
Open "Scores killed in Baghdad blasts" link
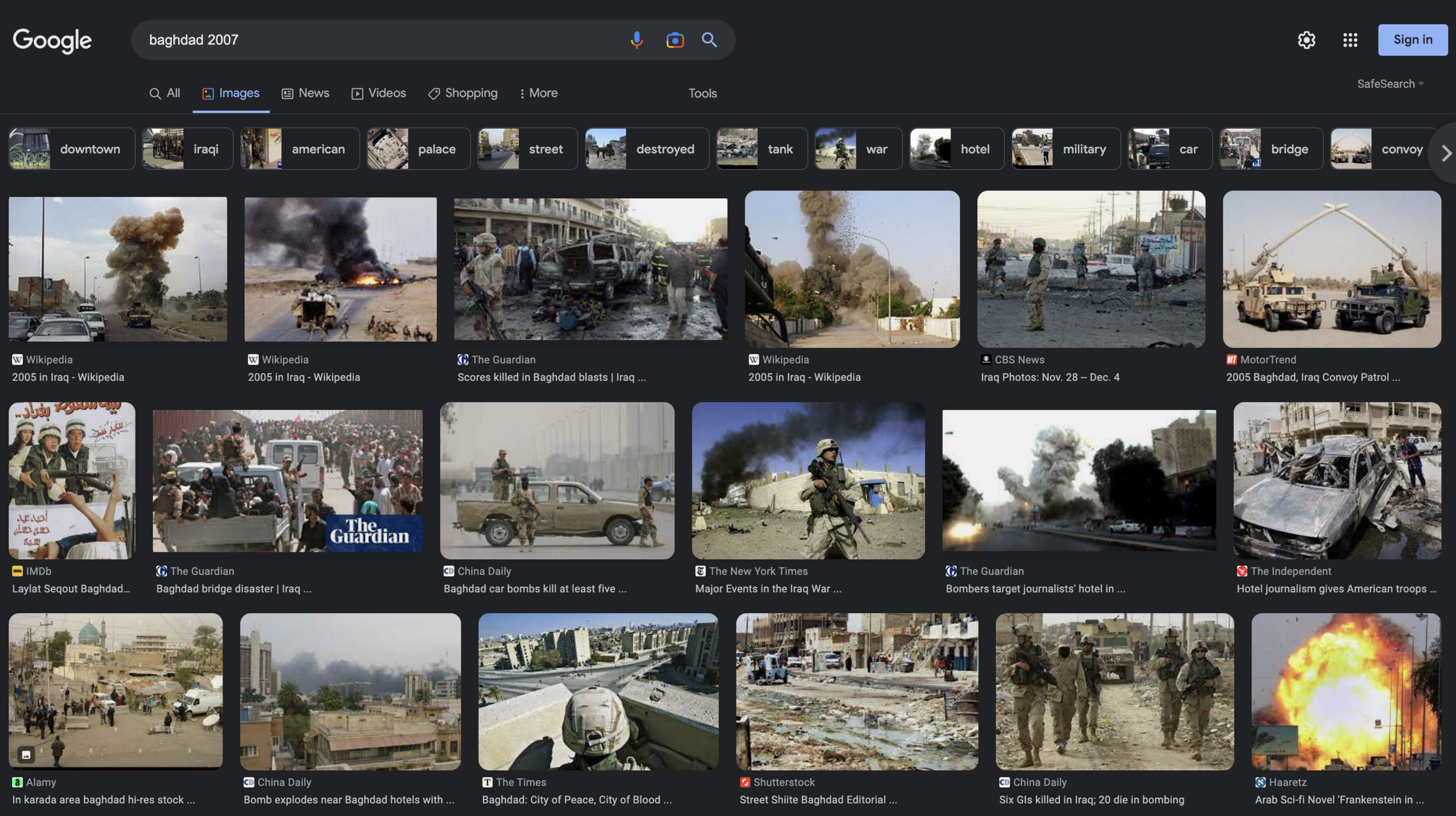pyautogui.click(x=551, y=377)
